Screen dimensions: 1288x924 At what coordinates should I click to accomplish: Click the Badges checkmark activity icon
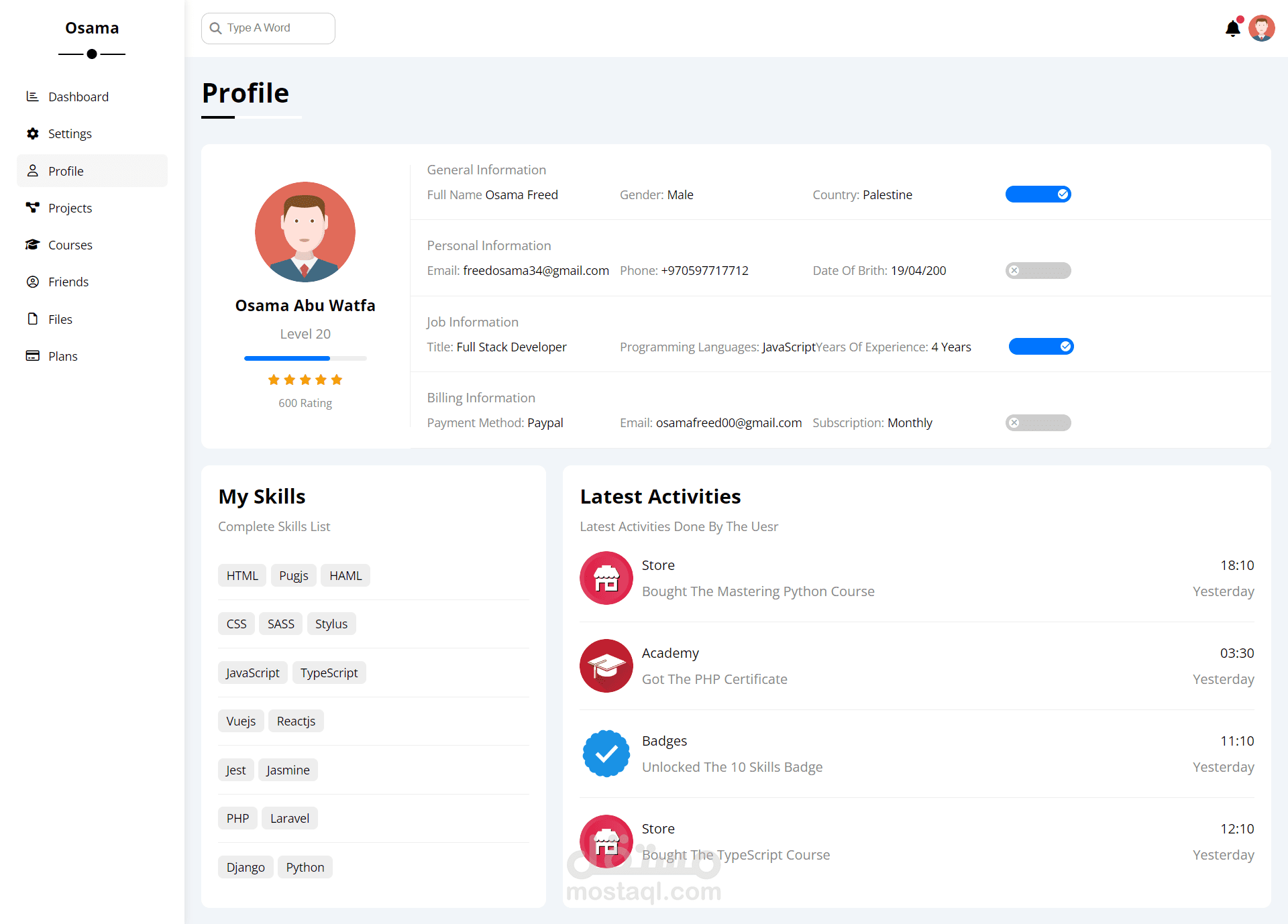[x=606, y=754]
